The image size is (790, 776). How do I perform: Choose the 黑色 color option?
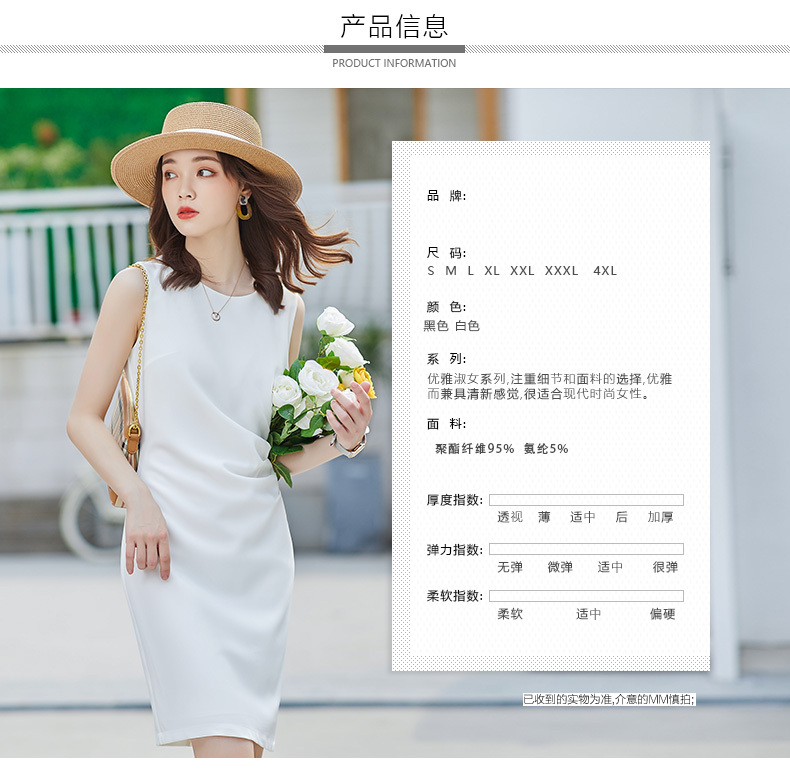coord(436,326)
